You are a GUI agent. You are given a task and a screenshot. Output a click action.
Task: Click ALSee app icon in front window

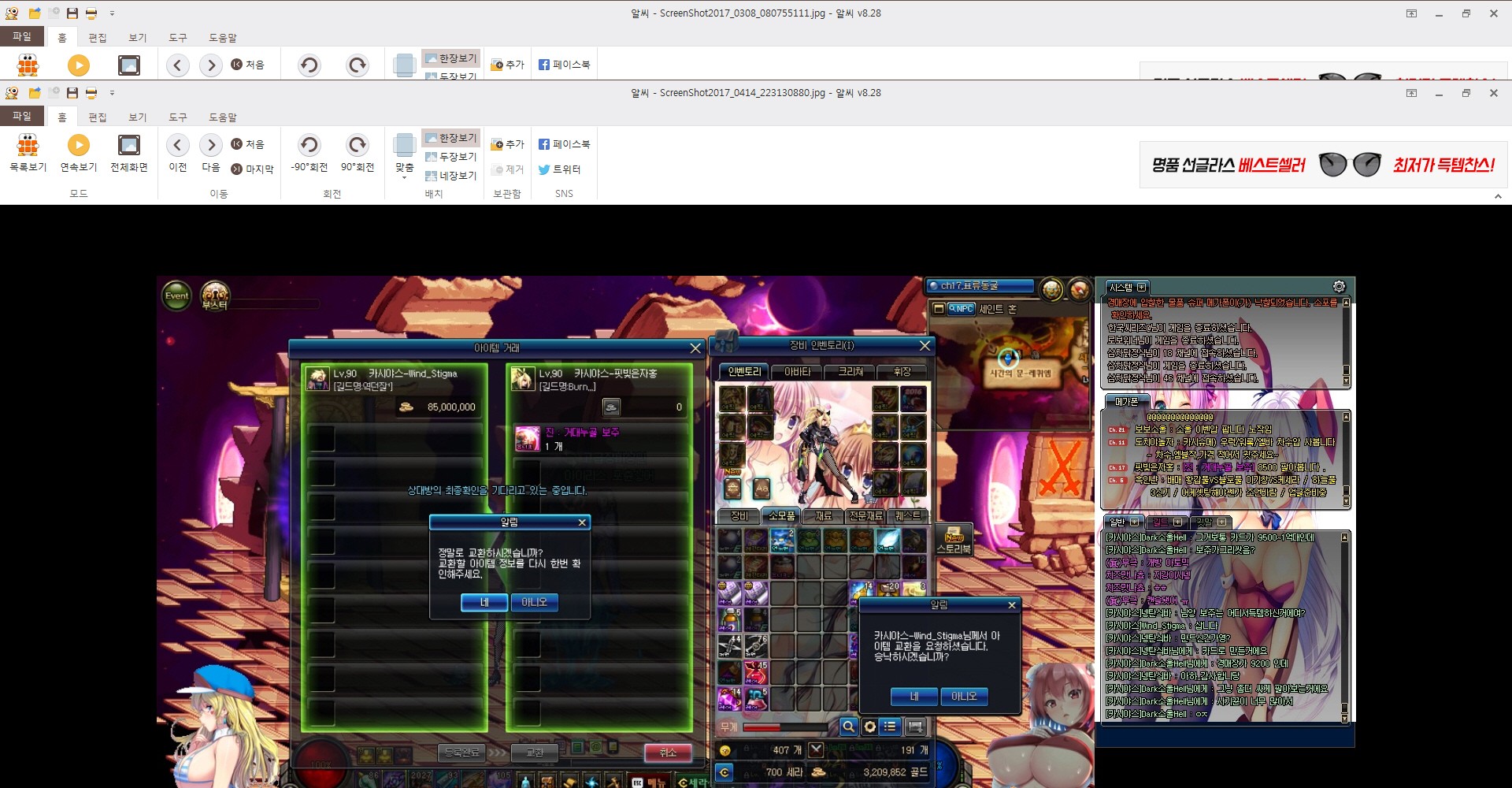12,93
